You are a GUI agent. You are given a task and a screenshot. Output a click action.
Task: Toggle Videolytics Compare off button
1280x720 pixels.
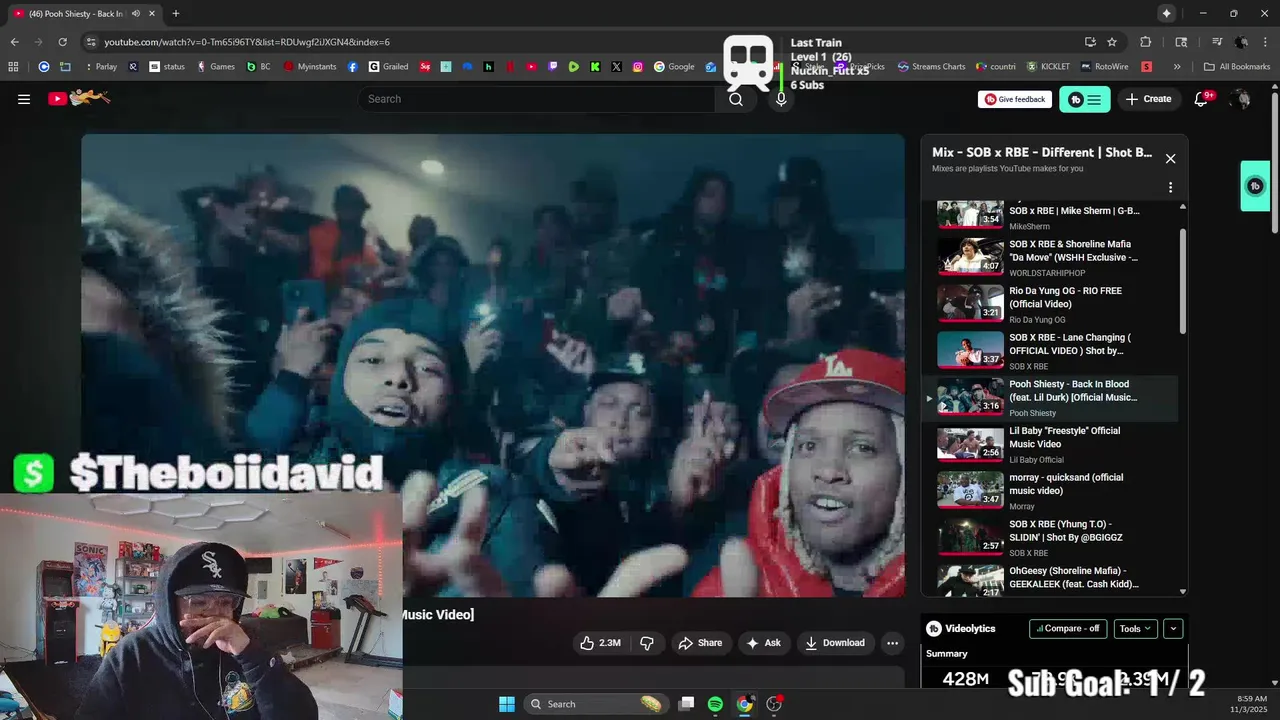(1068, 629)
